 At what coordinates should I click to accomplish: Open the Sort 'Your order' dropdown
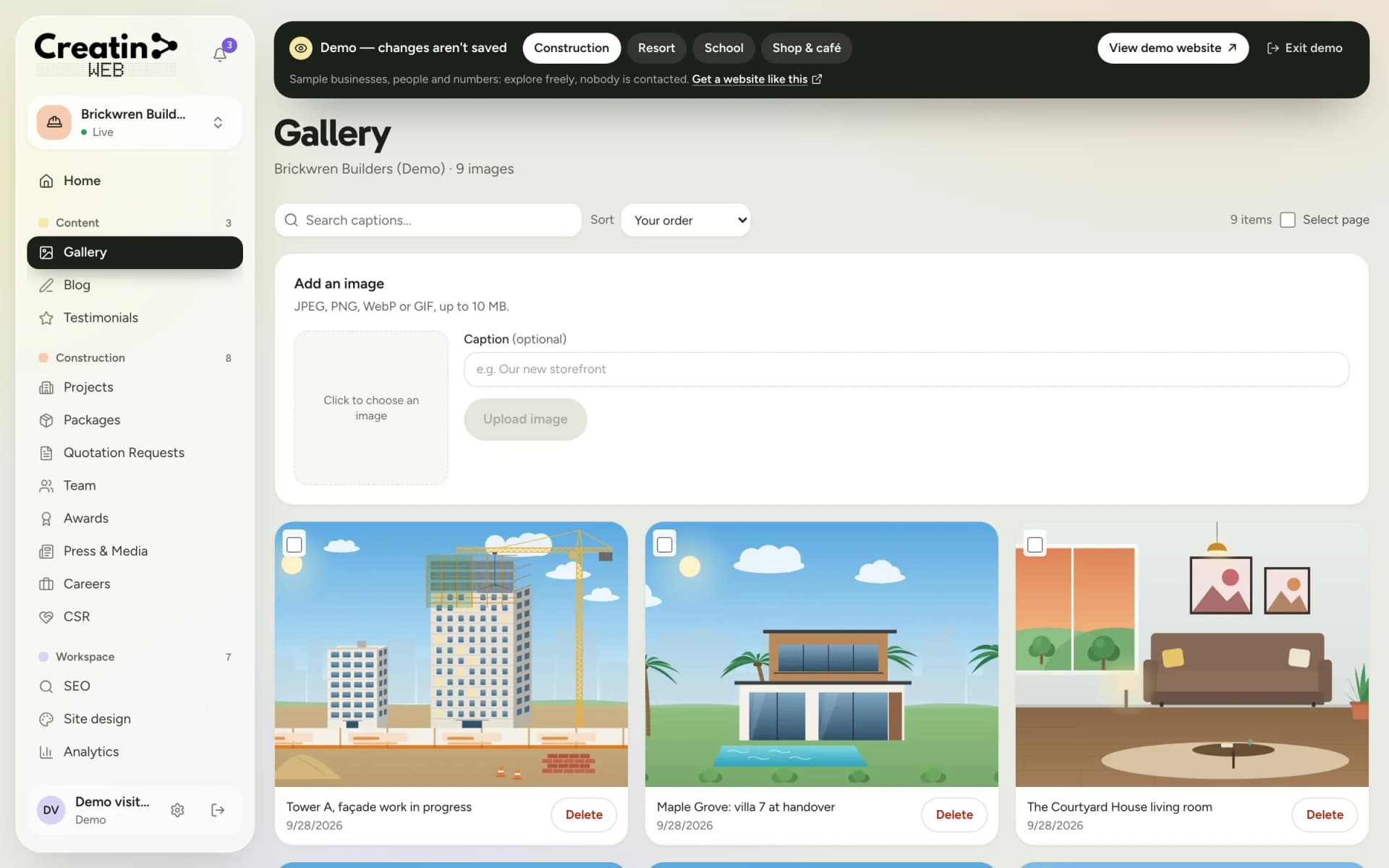tap(686, 220)
